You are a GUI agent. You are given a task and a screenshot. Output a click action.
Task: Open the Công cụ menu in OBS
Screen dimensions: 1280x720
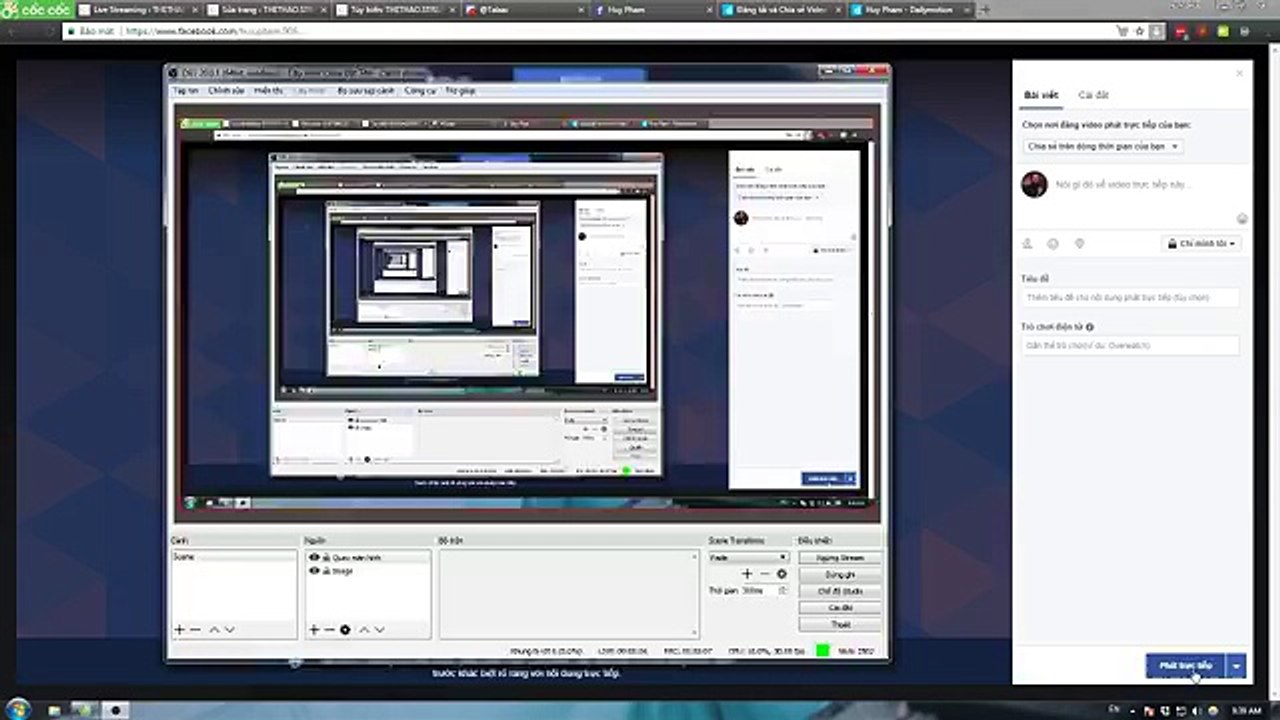click(420, 90)
